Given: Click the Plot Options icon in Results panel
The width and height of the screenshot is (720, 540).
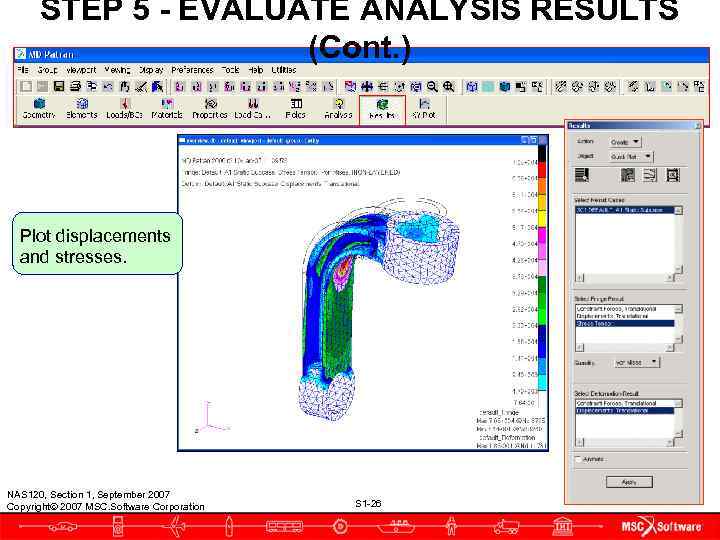Looking at the screenshot, I should tap(673, 175).
